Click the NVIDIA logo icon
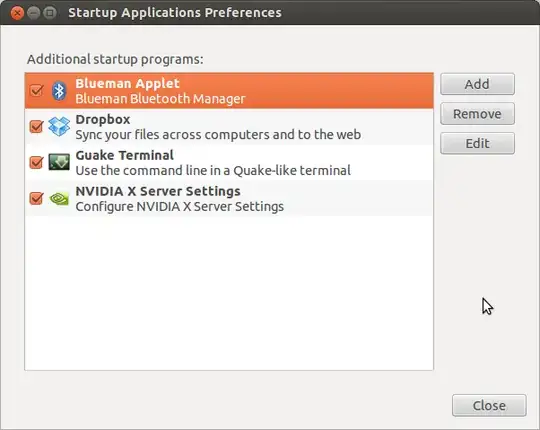Image resolution: width=540 pixels, height=430 pixels. point(59,198)
